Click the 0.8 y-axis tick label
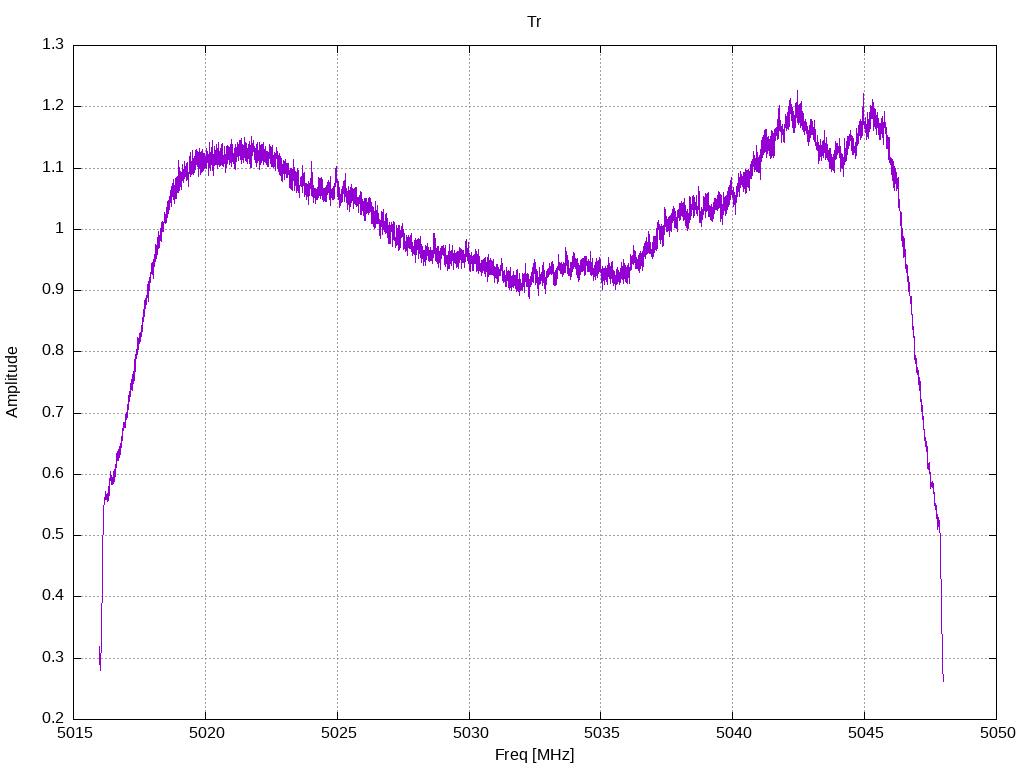 click(53, 351)
